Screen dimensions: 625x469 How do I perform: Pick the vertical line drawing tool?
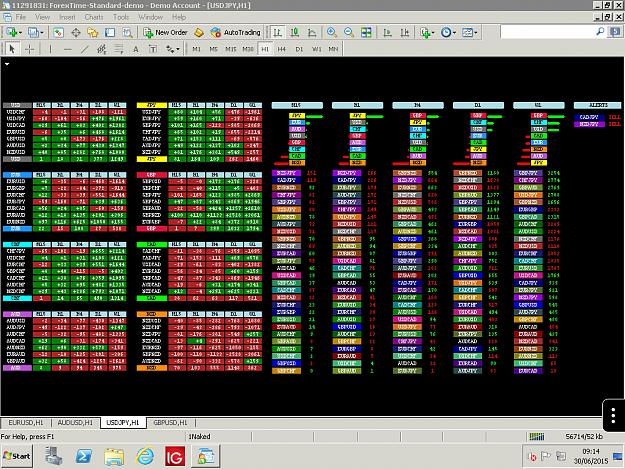tap(50, 49)
